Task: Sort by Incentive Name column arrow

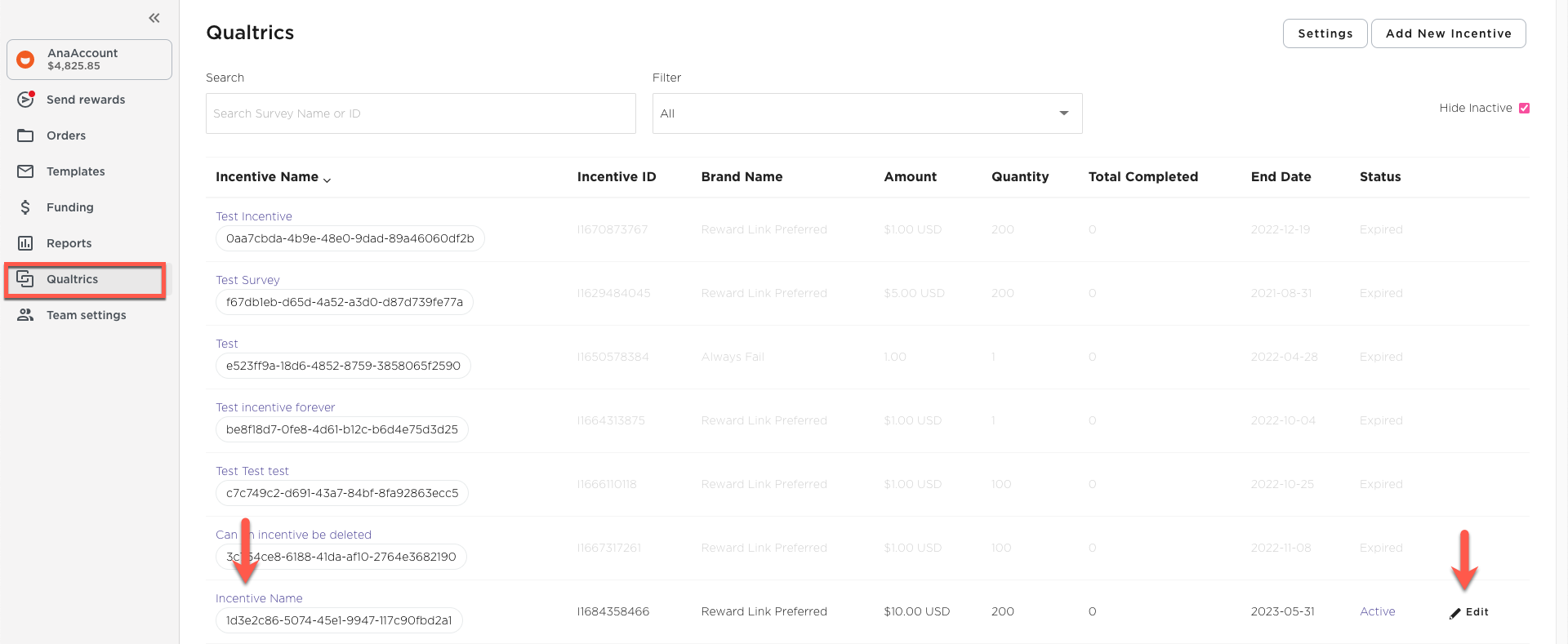Action: point(327,180)
